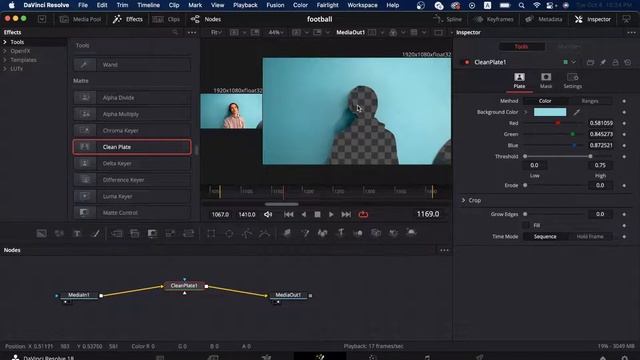Image resolution: width=640 pixels, height=360 pixels.
Task: Pick background color with eyedropper
Action: coord(576,112)
